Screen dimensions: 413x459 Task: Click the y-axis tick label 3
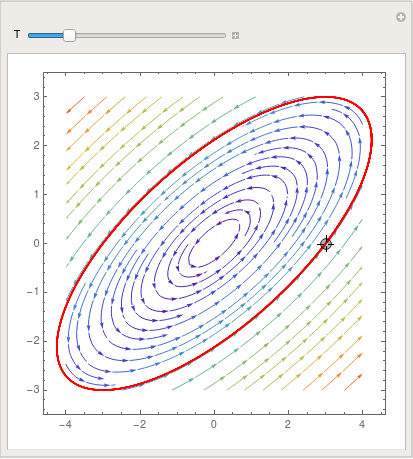click(x=36, y=96)
